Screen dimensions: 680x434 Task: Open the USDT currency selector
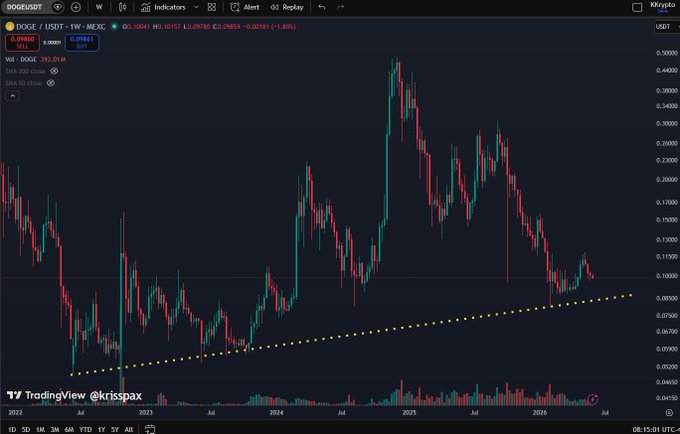(666, 26)
